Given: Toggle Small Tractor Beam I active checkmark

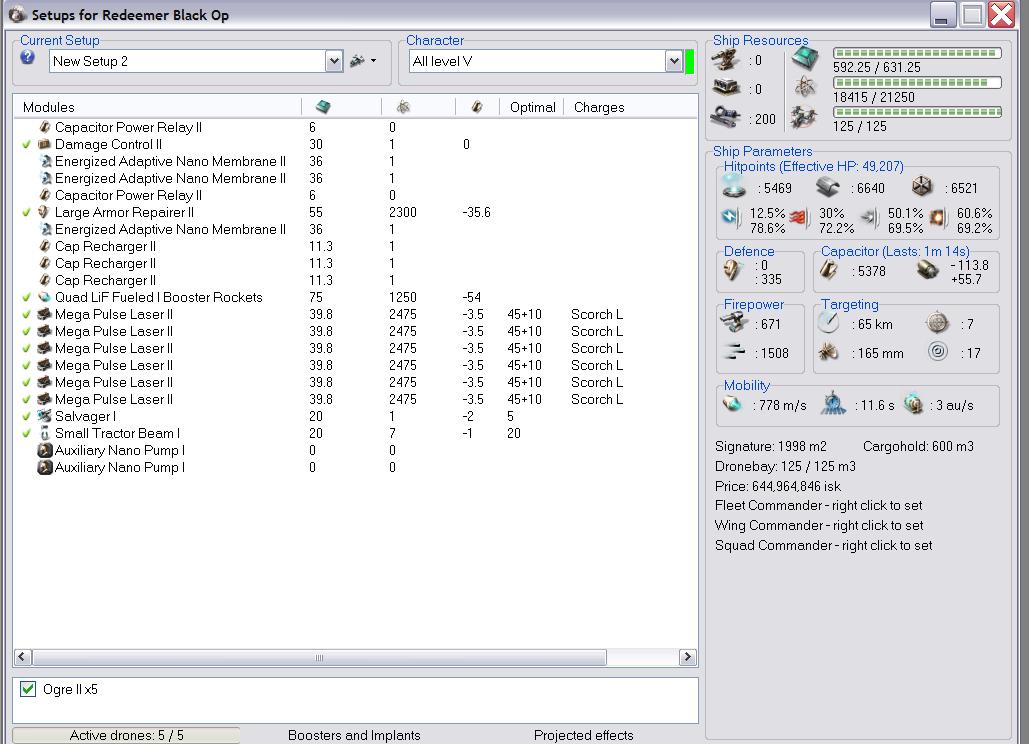Looking at the screenshot, I should coord(27,434).
